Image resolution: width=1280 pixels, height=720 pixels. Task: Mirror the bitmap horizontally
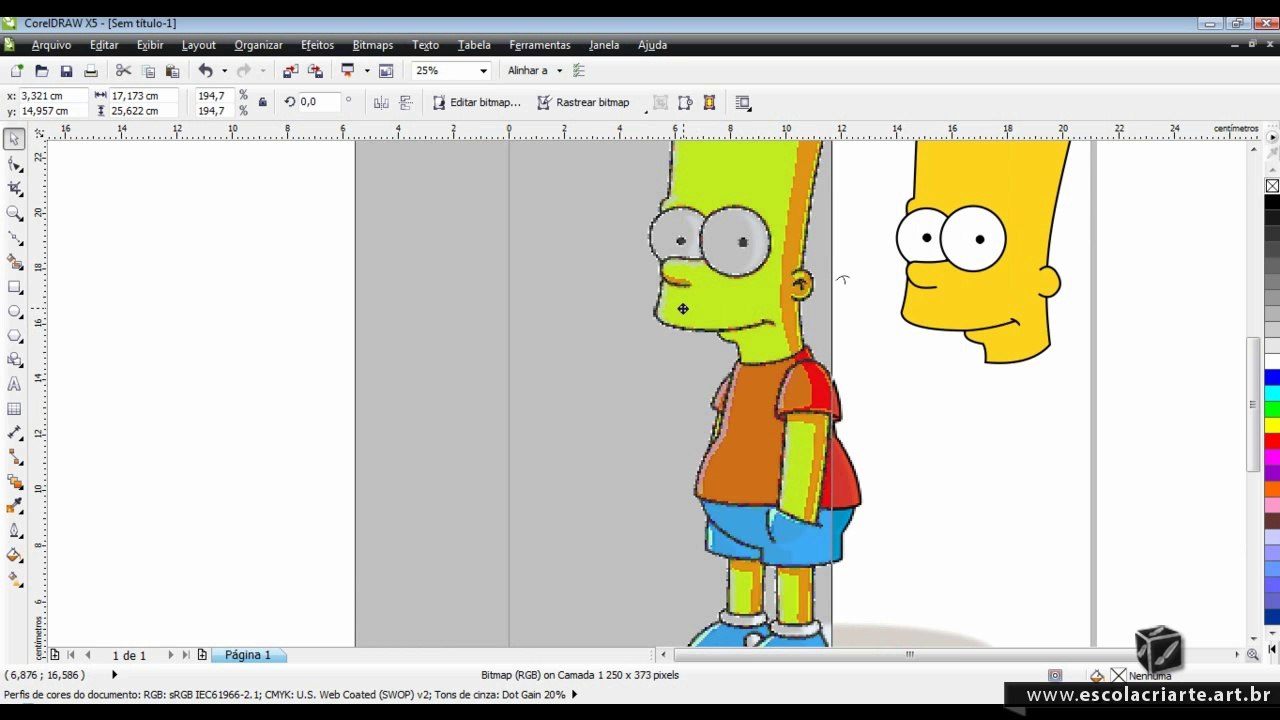point(381,103)
